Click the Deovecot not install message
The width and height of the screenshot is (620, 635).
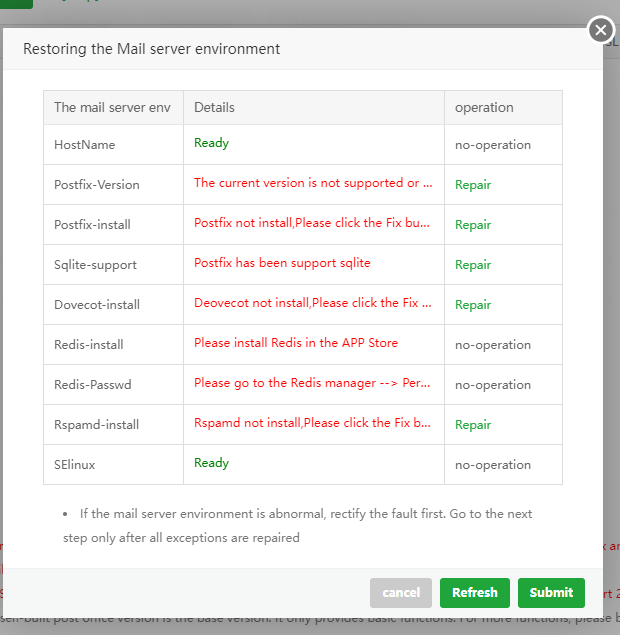click(313, 303)
